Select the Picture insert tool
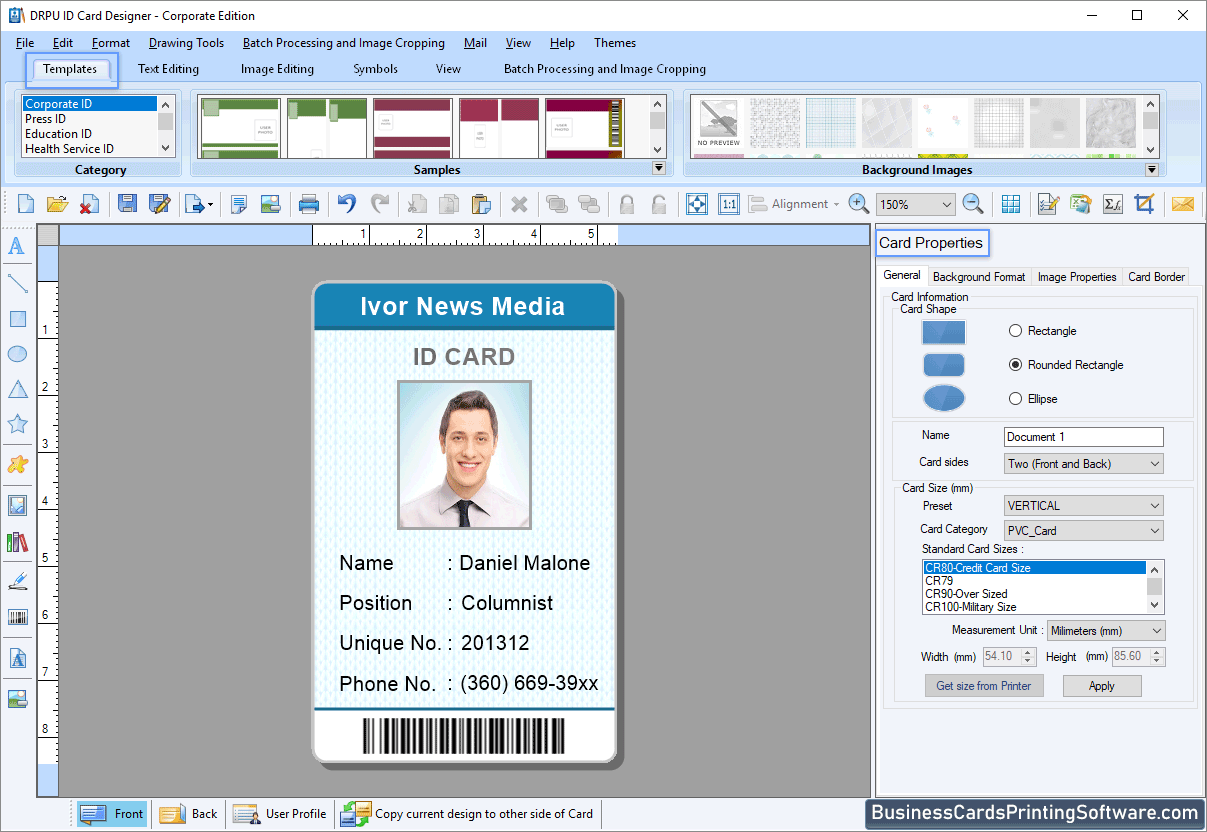Viewport: 1207px width, 832px height. 17,505
